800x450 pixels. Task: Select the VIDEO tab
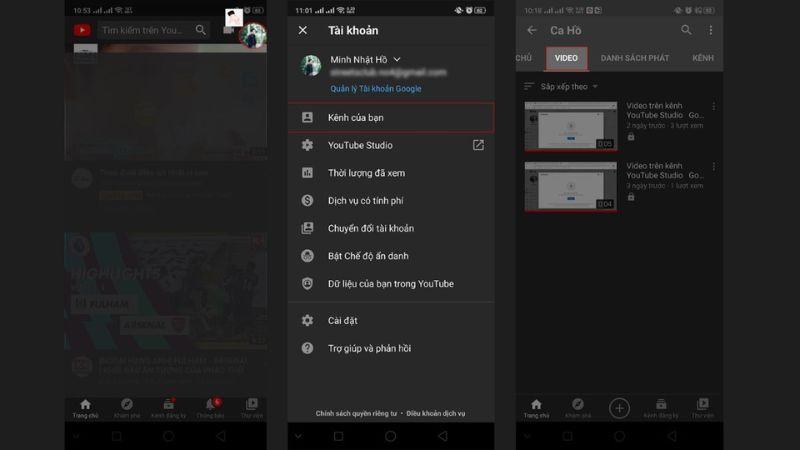(566, 58)
